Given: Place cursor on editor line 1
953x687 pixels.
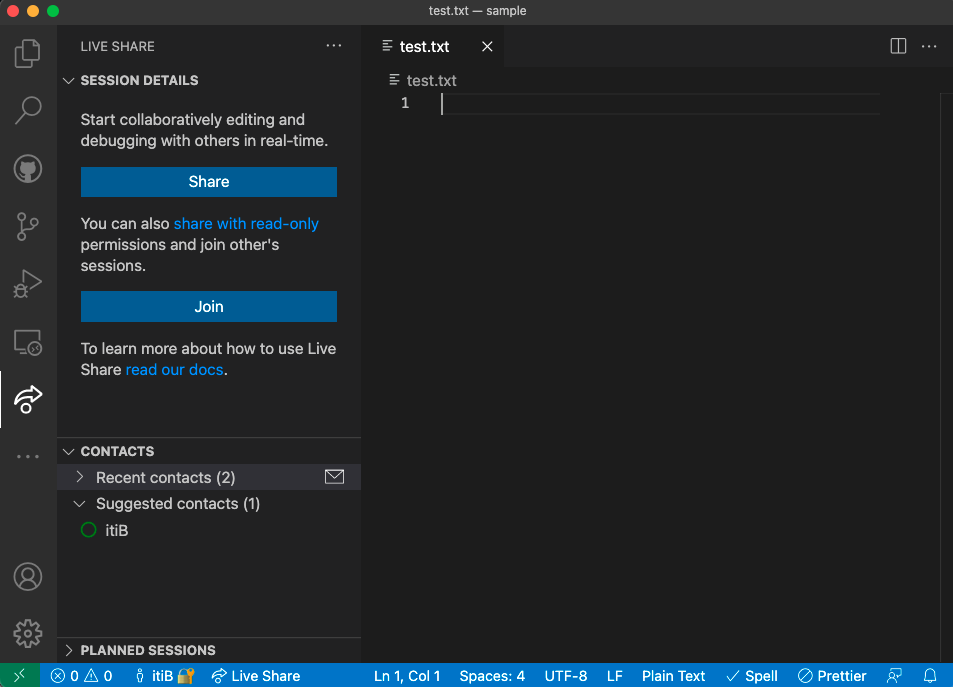Looking at the screenshot, I should click(x=660, y=103).
